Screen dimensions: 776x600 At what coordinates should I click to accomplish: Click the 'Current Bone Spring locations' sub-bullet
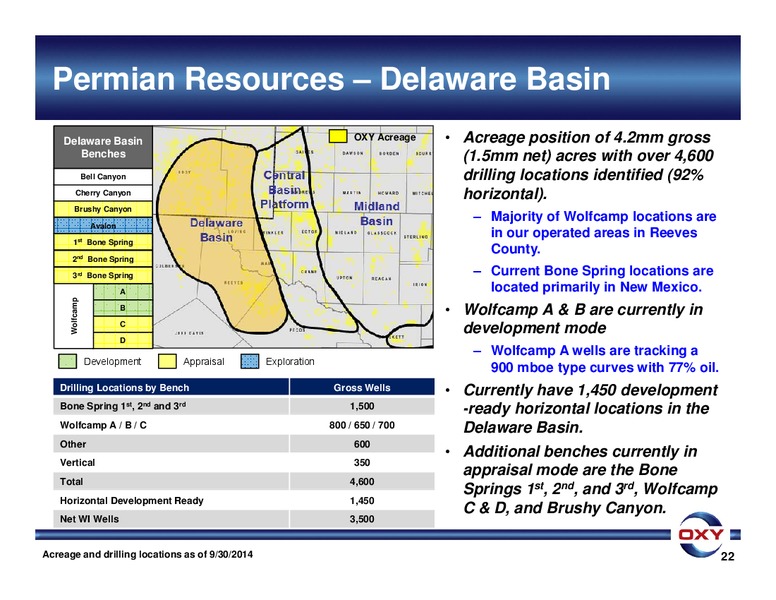pos(602,279)
